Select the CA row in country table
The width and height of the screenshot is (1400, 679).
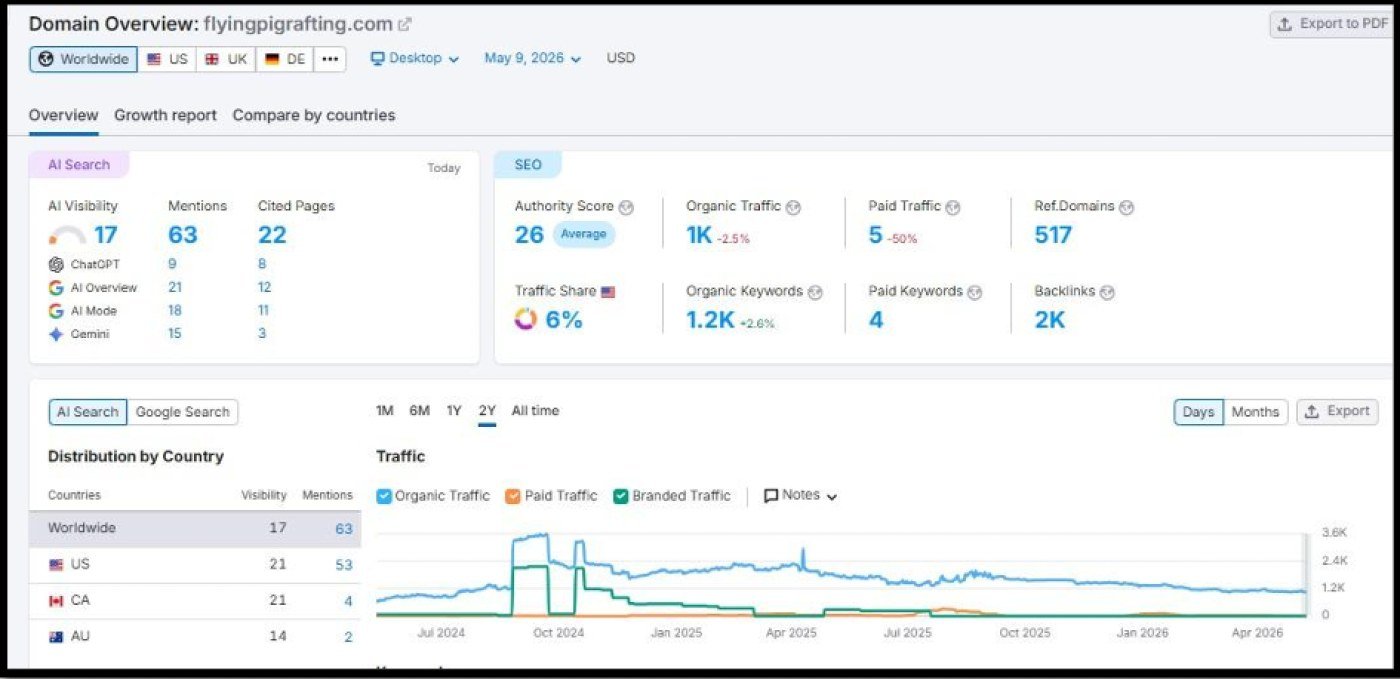[x=195, y=601]
